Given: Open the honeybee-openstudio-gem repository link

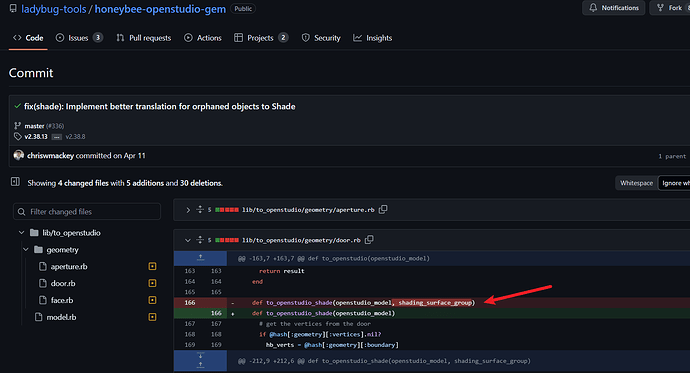Looking at the screenshot, I should click(160, 9).
